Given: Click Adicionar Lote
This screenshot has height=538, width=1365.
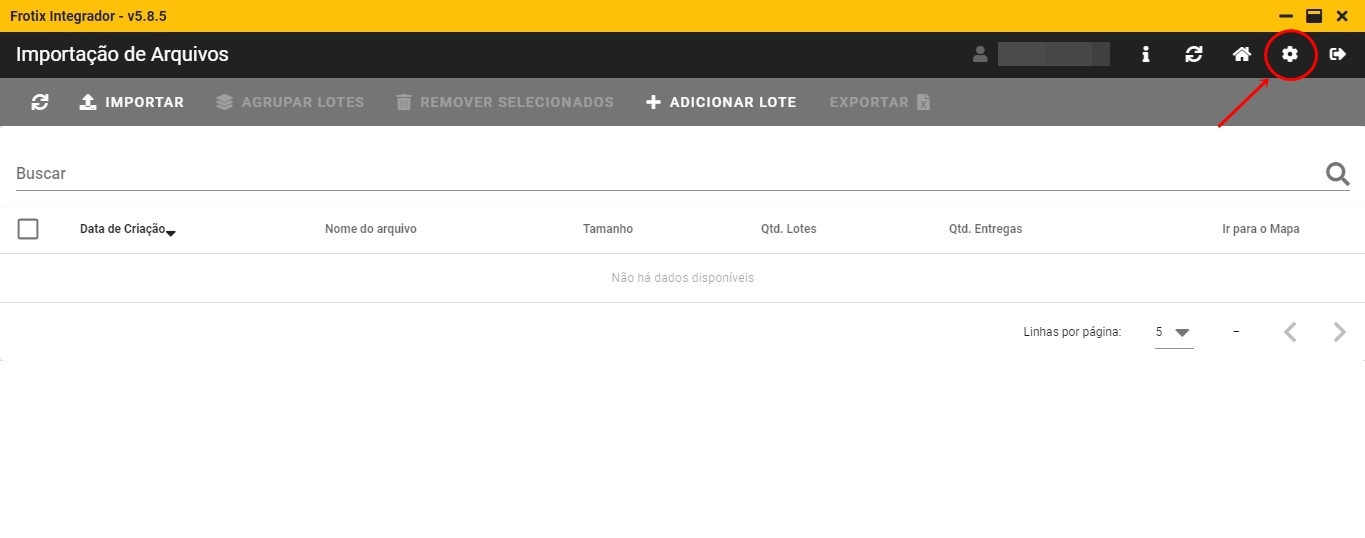Looking at the screenshot, I should [721, 102].
